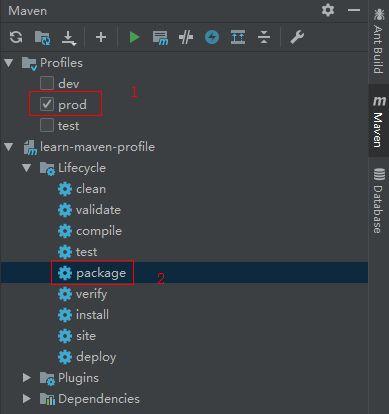Open the Ant Build side tab
Viewport: 389px width, 414px height.
point(379,41)
